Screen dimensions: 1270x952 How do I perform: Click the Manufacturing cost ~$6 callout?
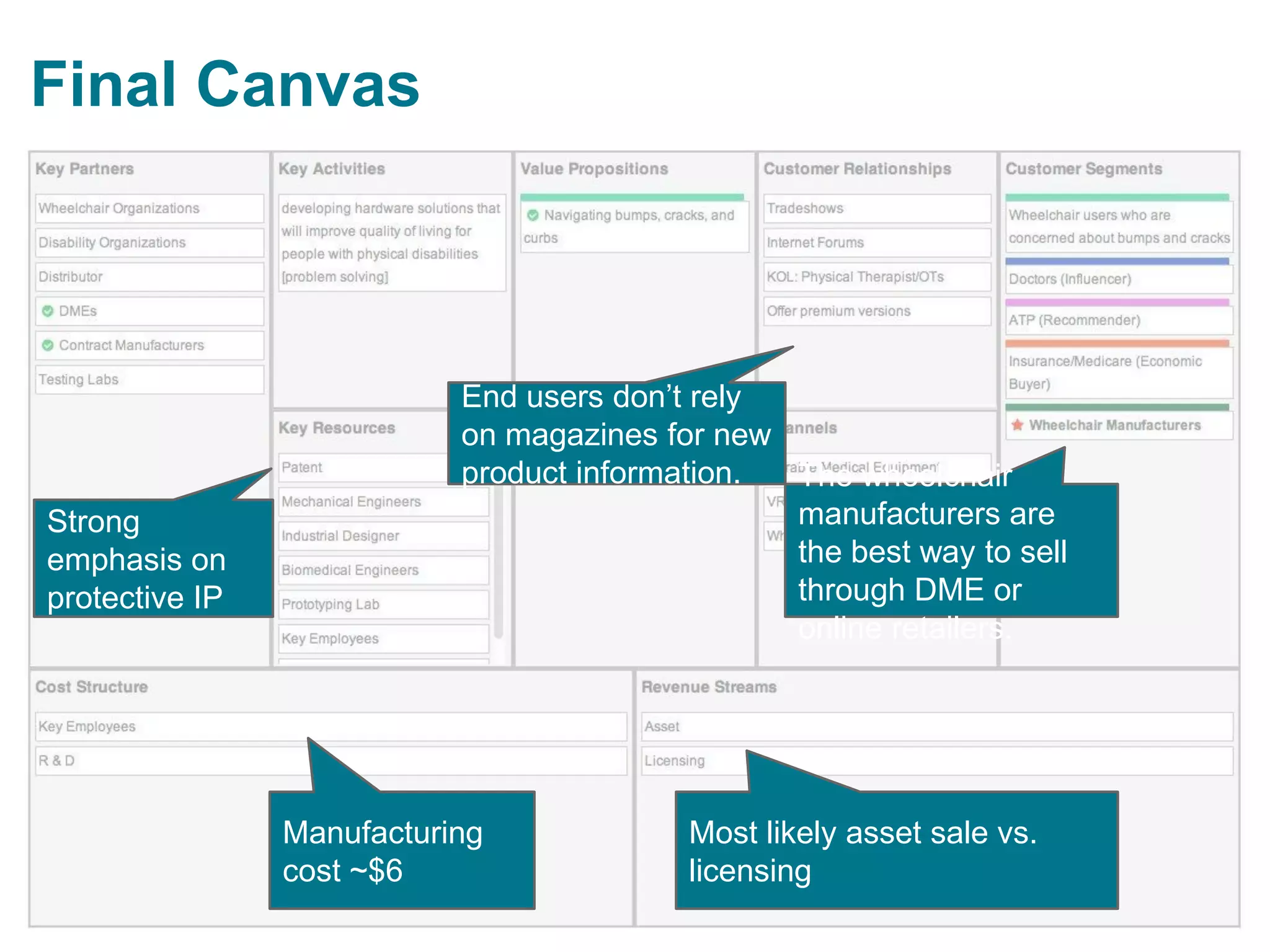(401, 850)
